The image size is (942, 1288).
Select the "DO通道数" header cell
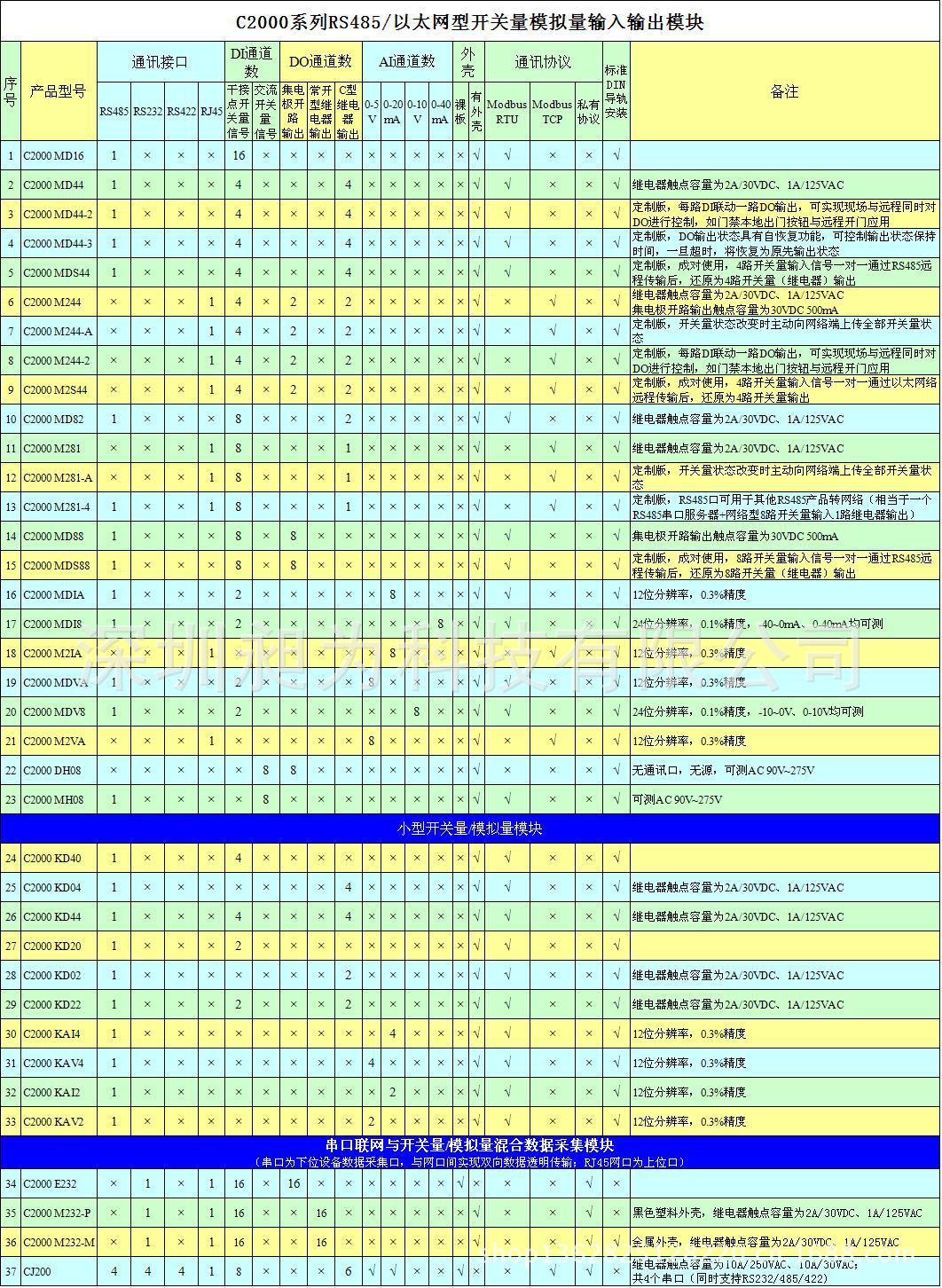(320, 61)
